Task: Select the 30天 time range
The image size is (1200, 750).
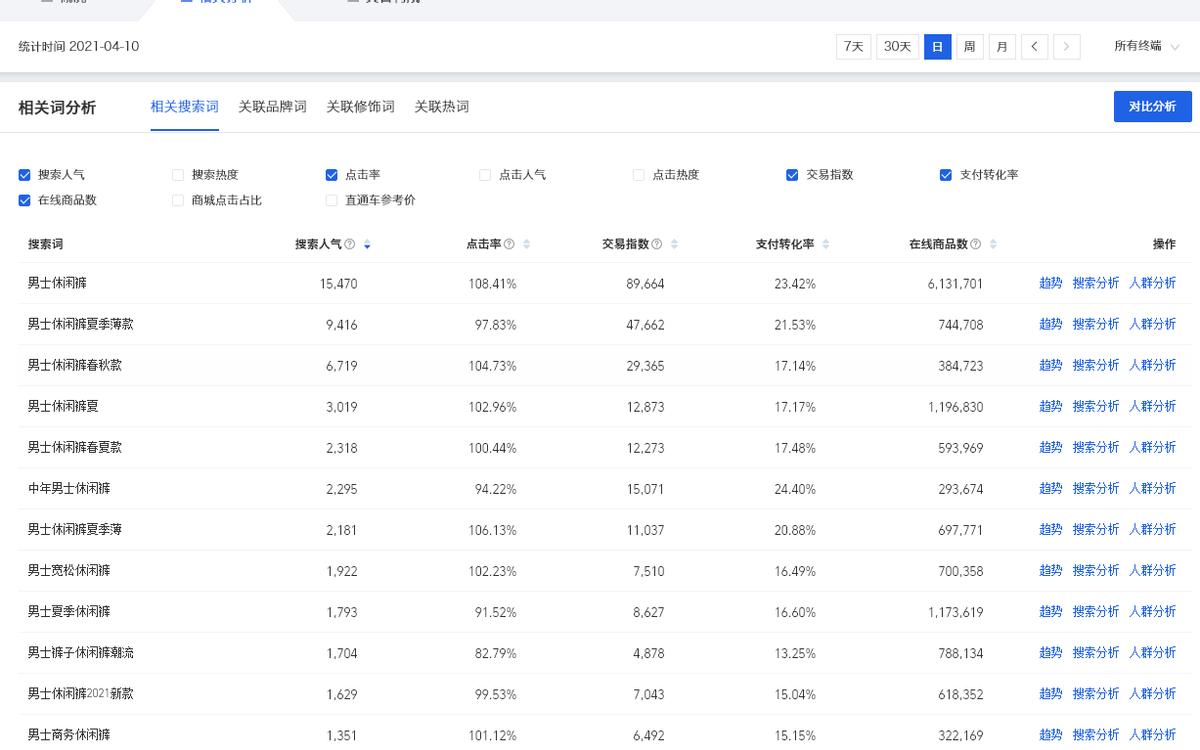Action: [x=897, y=46]
